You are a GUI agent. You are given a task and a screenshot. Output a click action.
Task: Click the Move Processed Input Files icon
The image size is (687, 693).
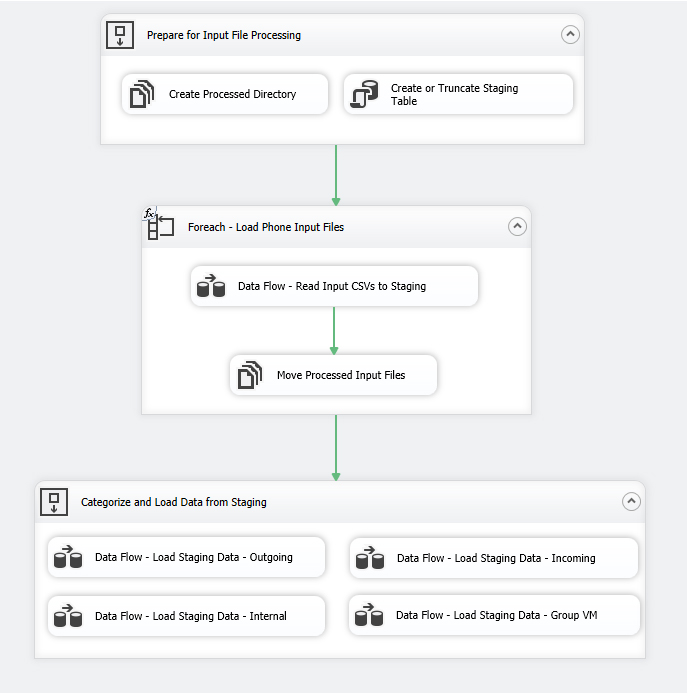point(249,376)
